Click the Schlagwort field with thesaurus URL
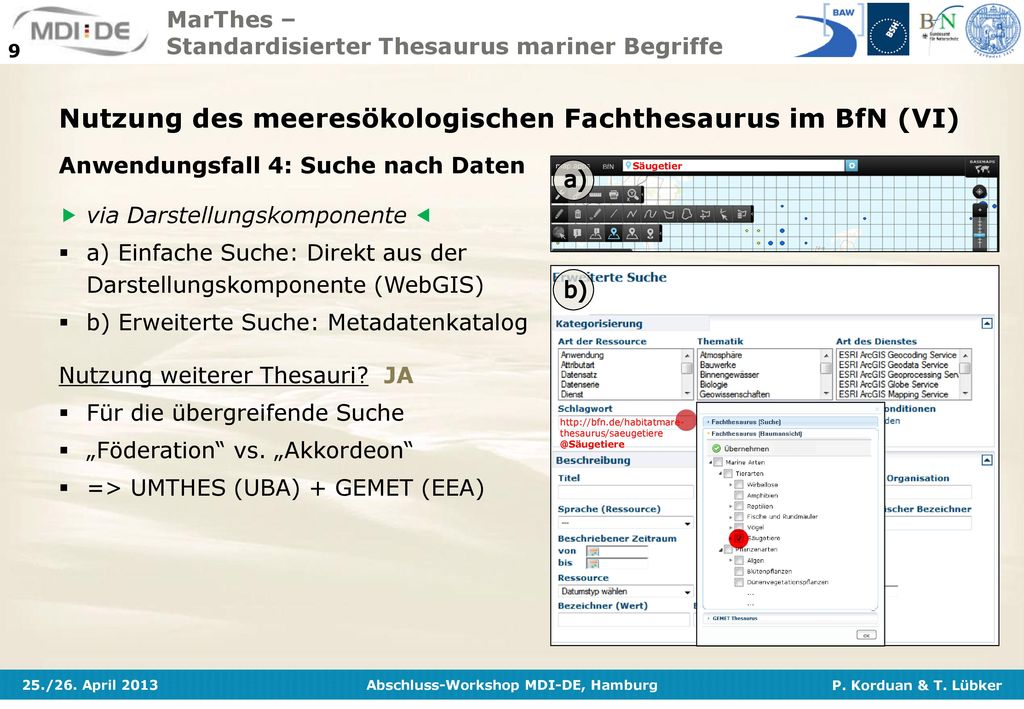The image size is (1024, 709). tap(626, 433)
